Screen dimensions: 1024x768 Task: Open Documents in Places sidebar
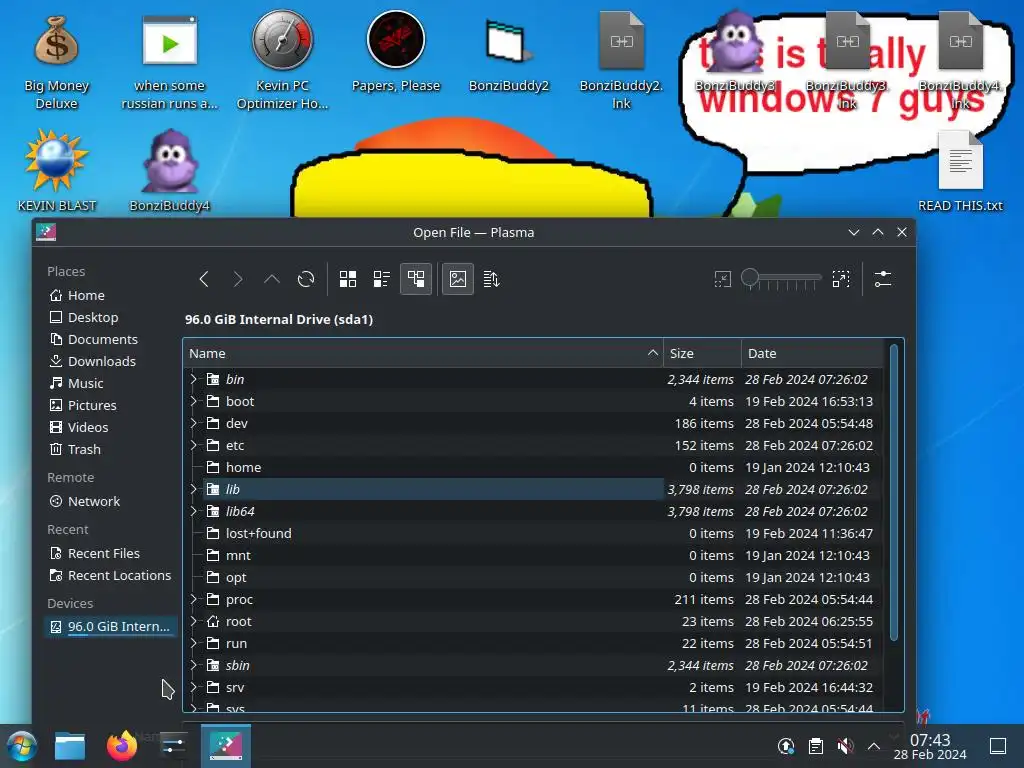(110, 340)
